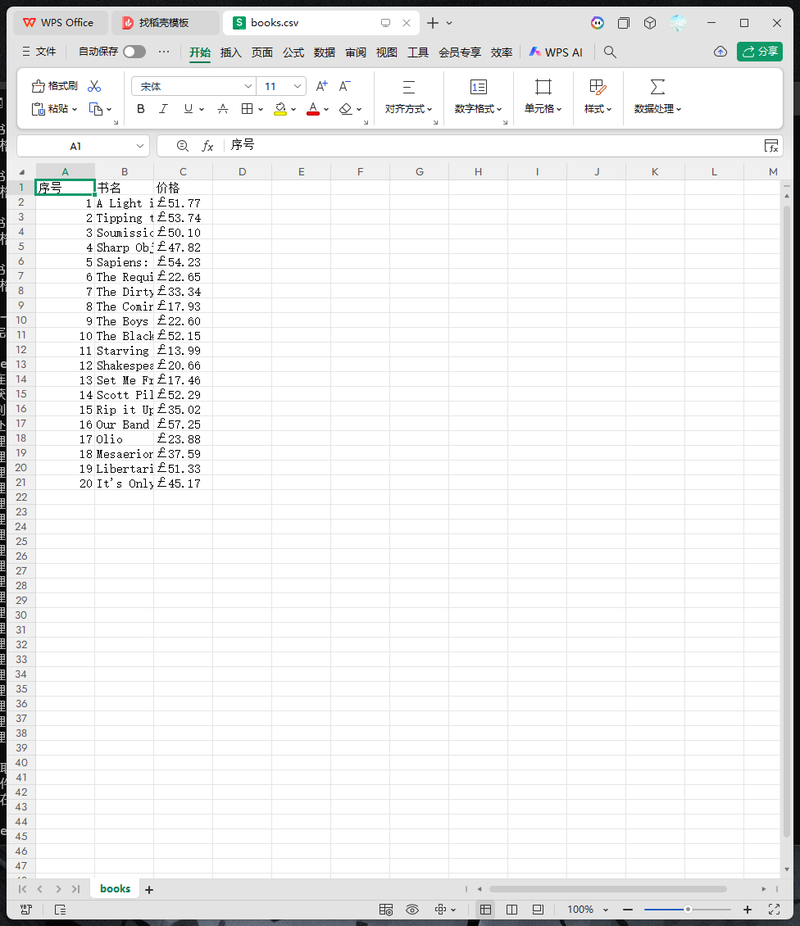
Task: Expand the Name Box dropdown arrow
Action: point(140,146)
